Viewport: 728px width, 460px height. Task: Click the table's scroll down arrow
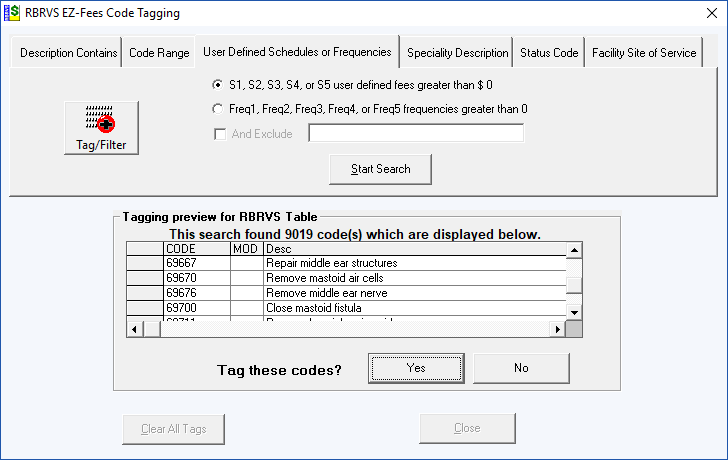tap(574, 312)
